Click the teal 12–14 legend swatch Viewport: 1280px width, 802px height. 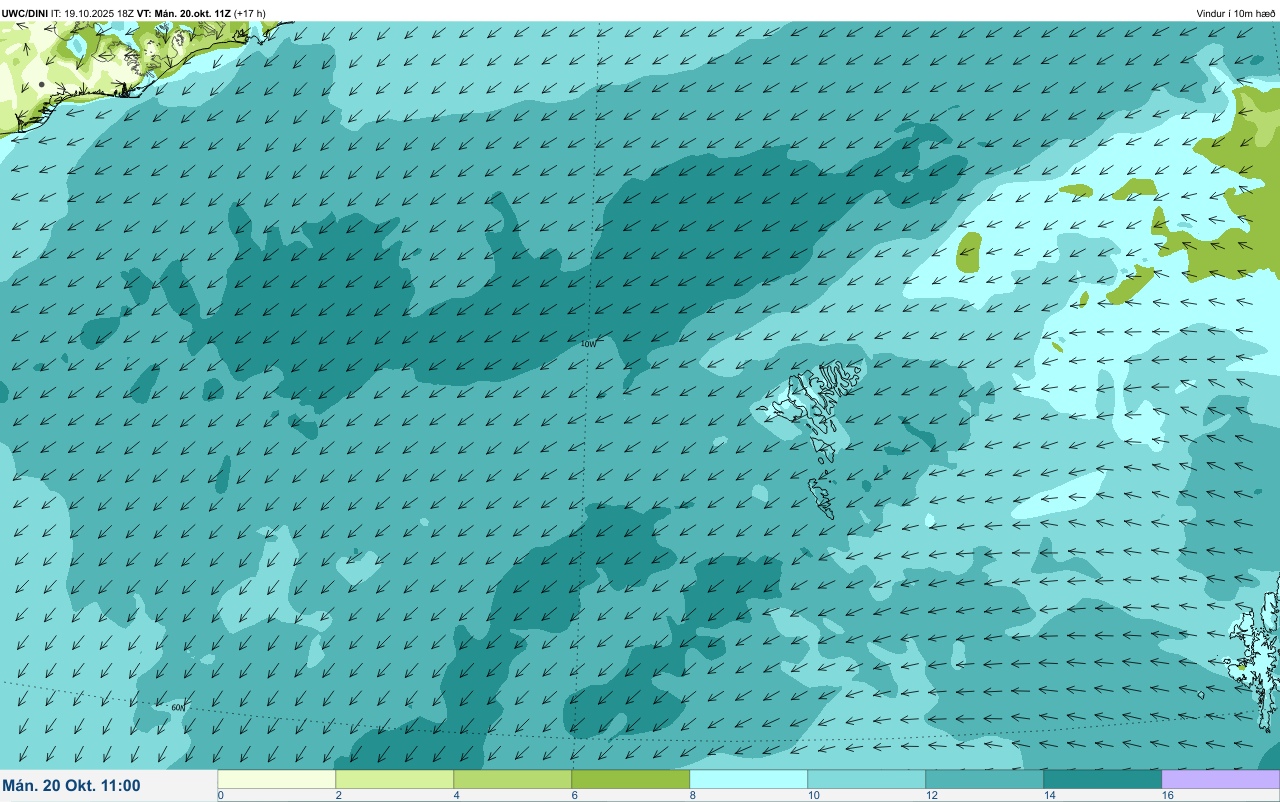(x=985, y=779)
